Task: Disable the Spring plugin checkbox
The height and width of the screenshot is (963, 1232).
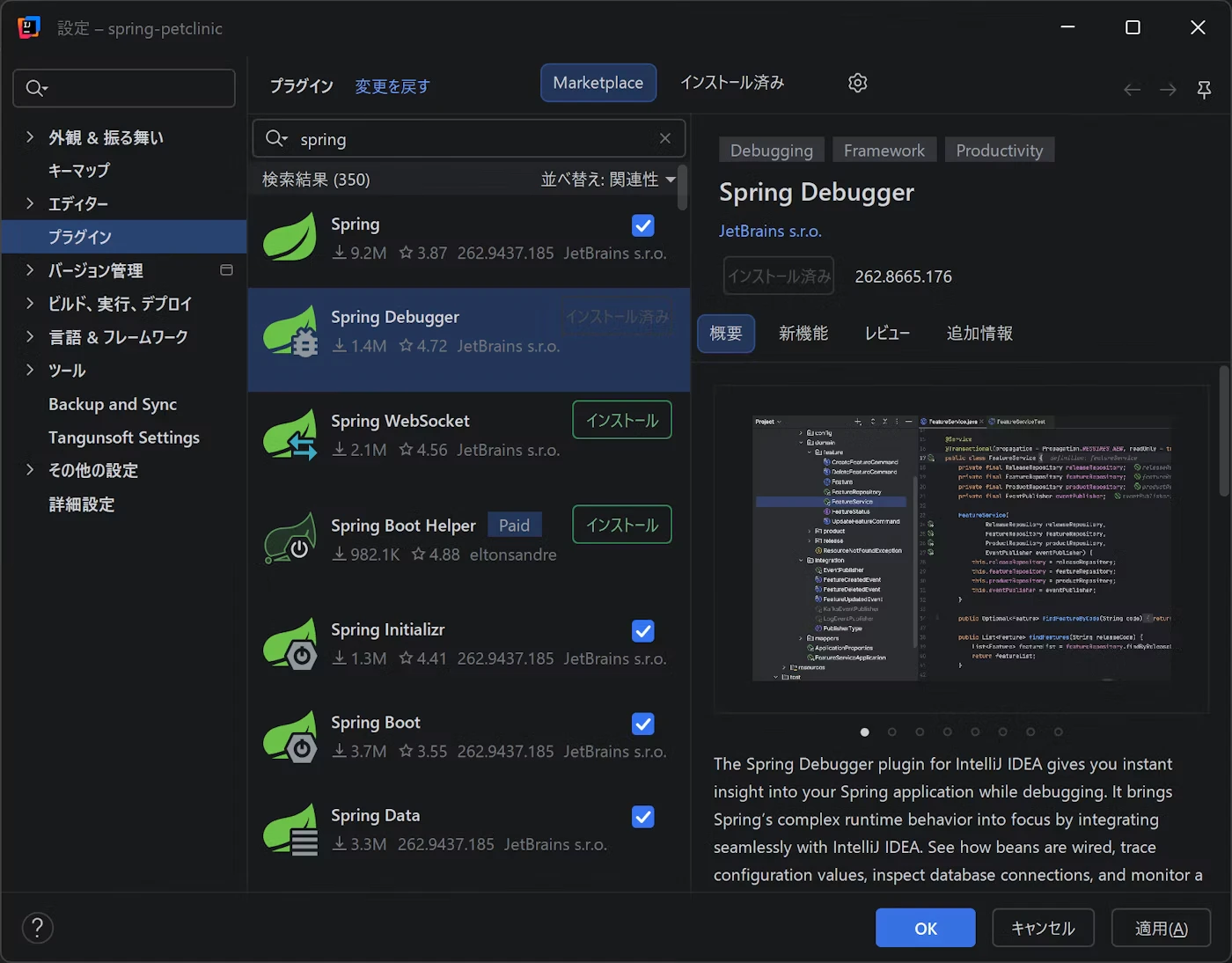Action: point(643,225)
